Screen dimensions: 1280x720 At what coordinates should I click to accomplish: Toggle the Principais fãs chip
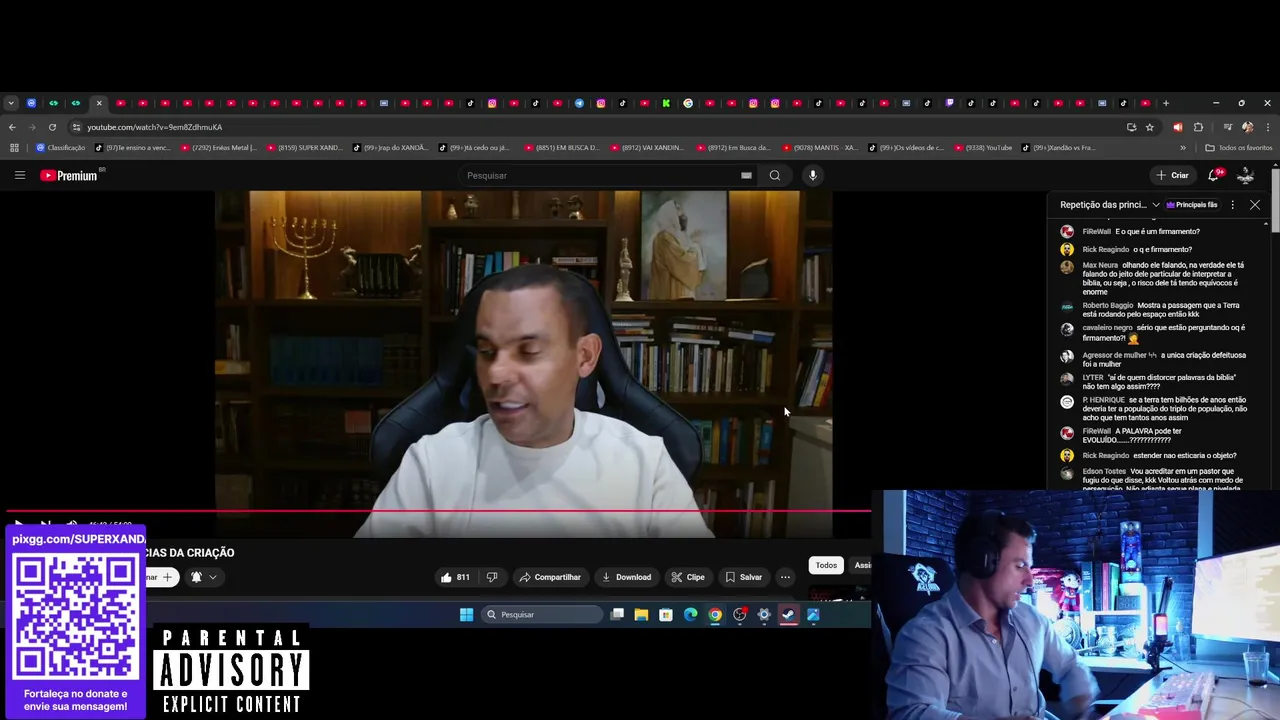(x=1192, y=205)
